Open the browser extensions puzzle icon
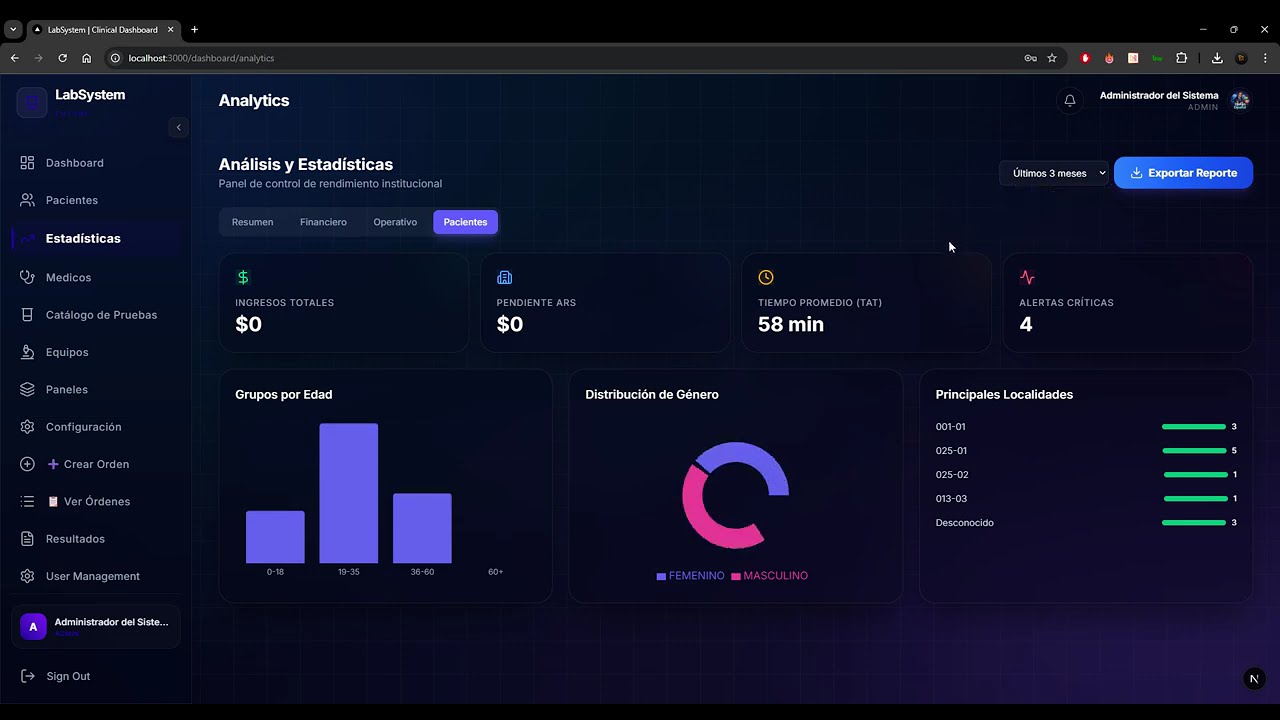1280x720 pixels. (x=1181, y=58)
